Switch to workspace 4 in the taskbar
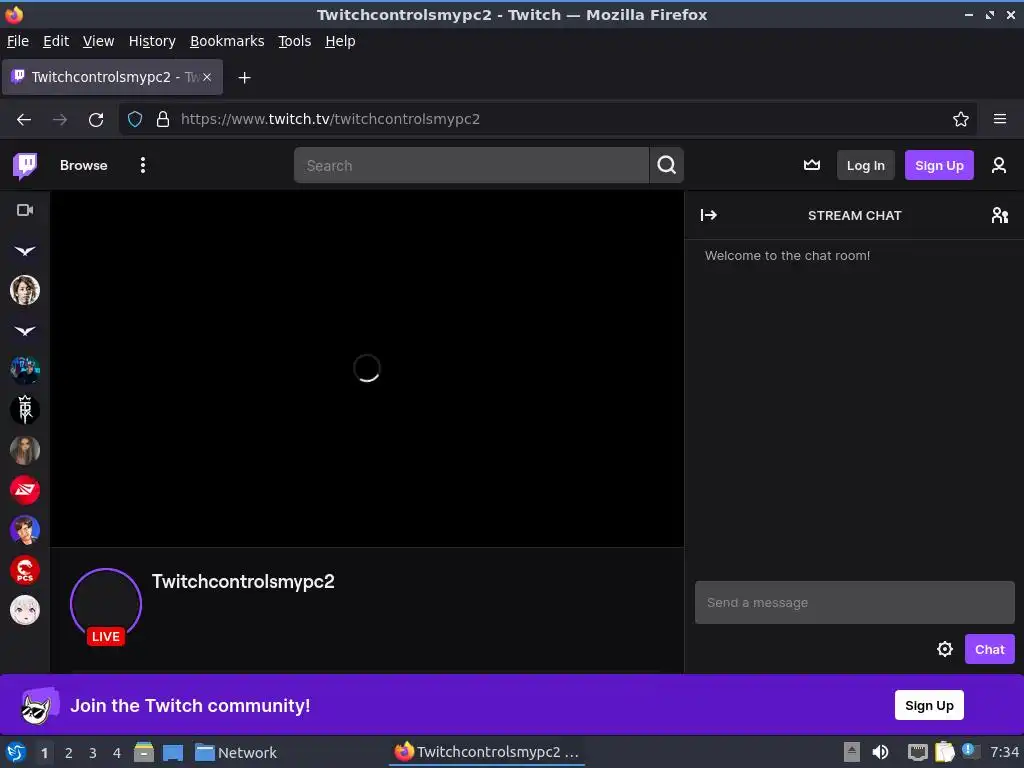This screenshot has width=1024, height=768. coord(117,753)
